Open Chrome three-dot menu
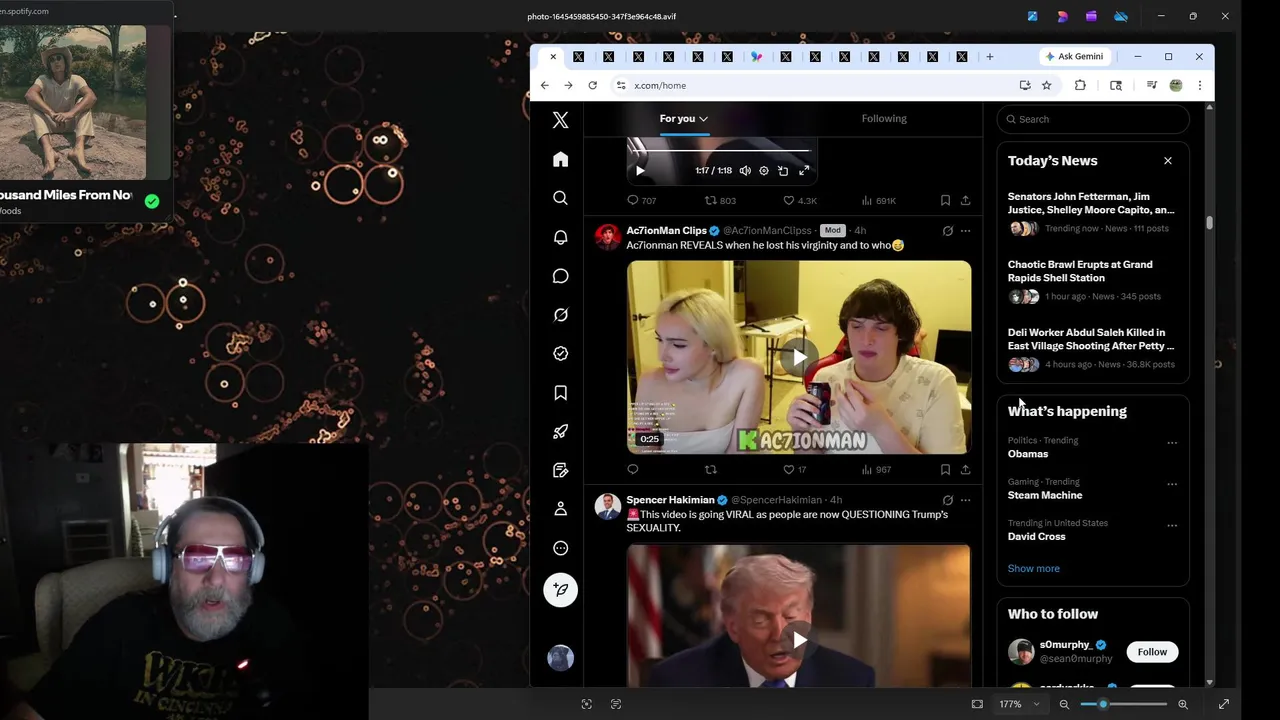This screenshot has width=1280, height=720. [x=1199, y=85]
